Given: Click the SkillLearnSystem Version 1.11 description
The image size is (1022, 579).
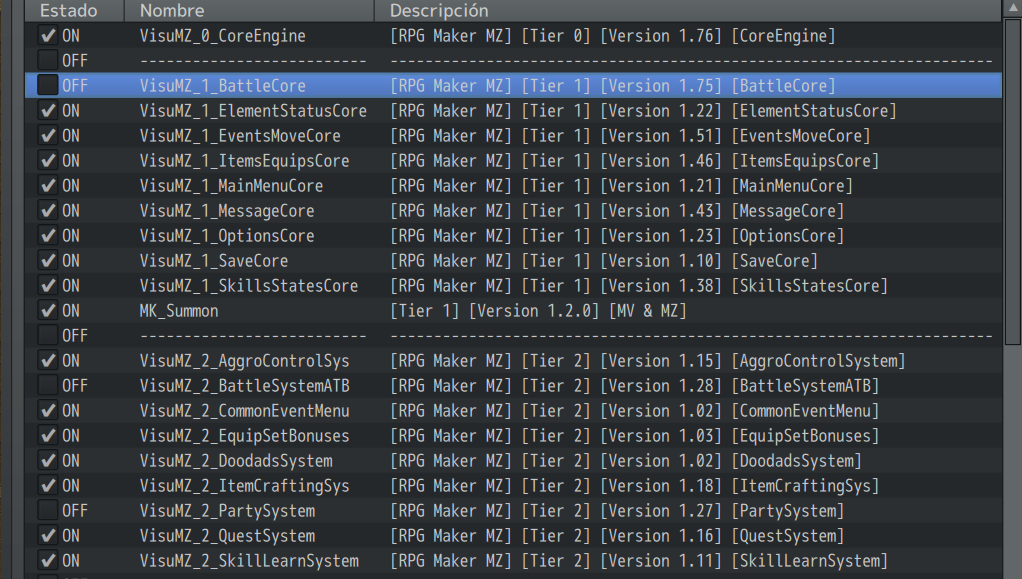Looking at the screenshot, I should pyautogui.click(x=639, y=561).
